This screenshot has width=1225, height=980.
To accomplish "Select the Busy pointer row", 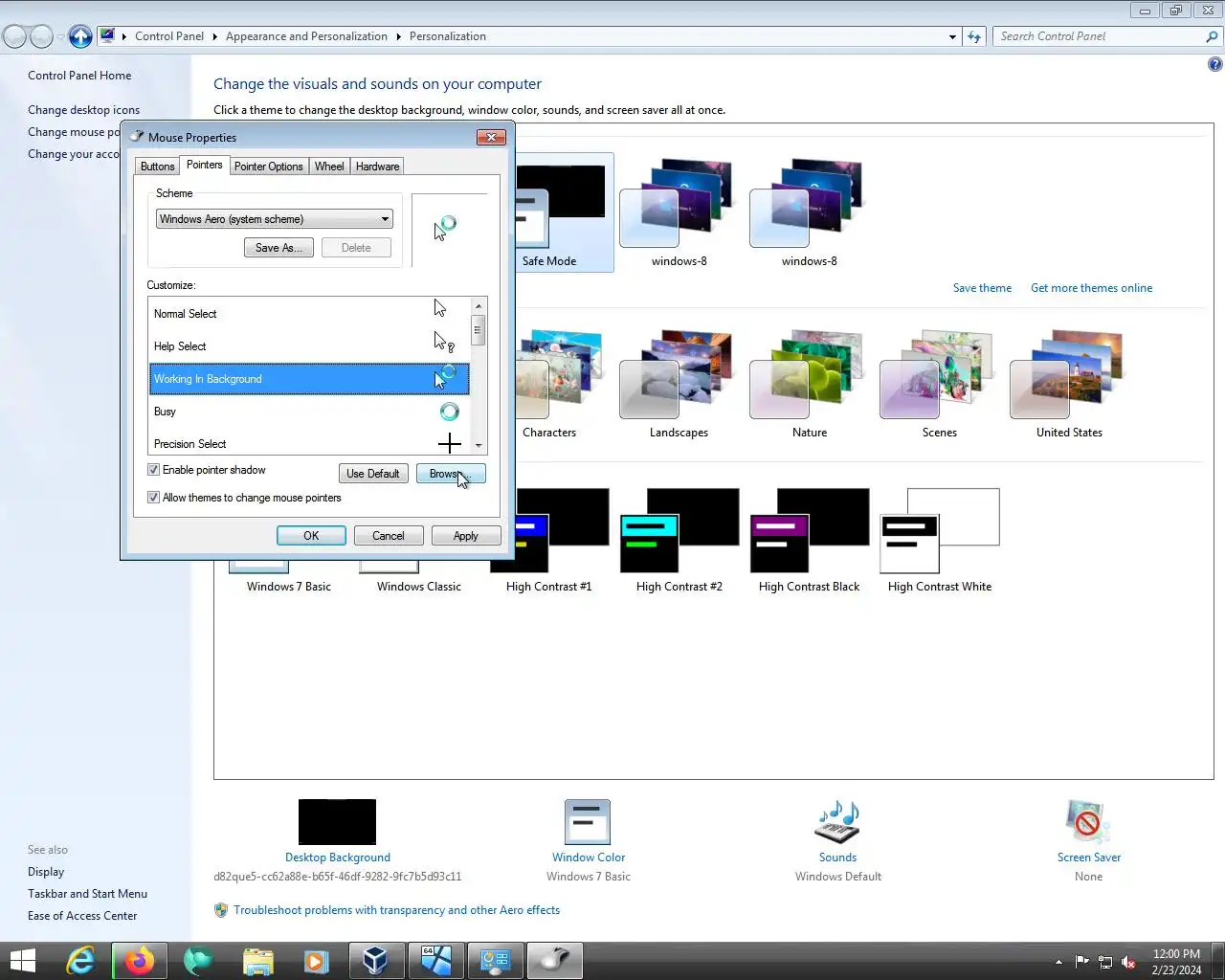I will tap(309, 412).
